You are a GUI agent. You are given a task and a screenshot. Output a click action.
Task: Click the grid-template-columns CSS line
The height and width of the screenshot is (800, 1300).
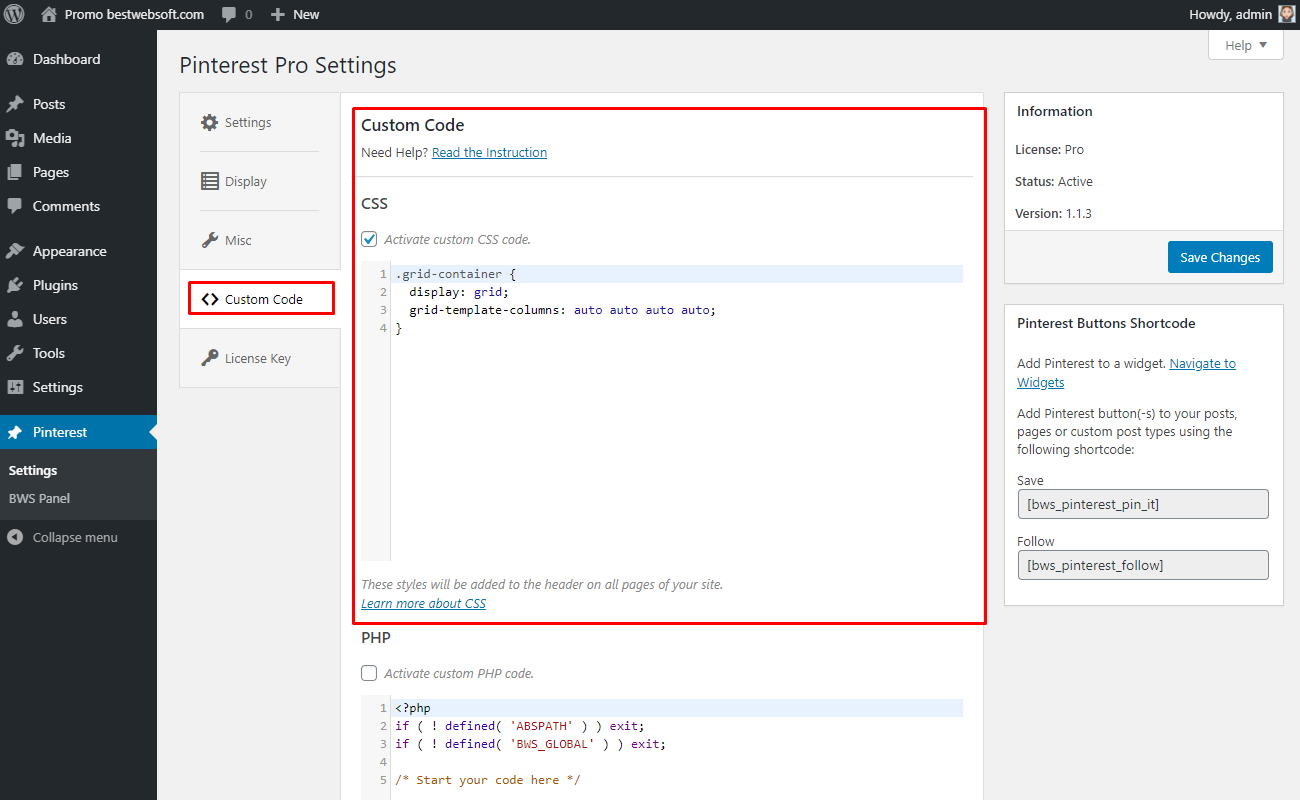coord(563,310)
